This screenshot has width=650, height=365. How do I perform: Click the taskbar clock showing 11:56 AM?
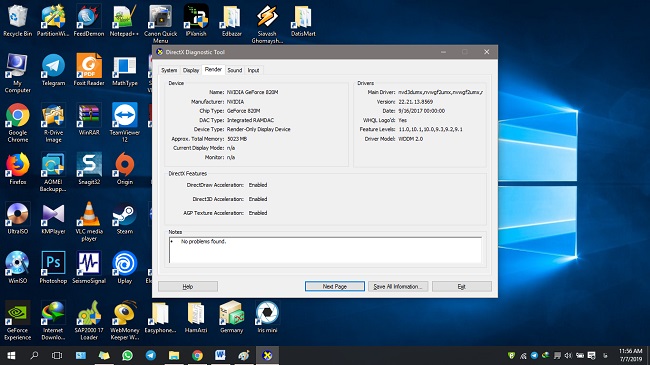(631, 355)
